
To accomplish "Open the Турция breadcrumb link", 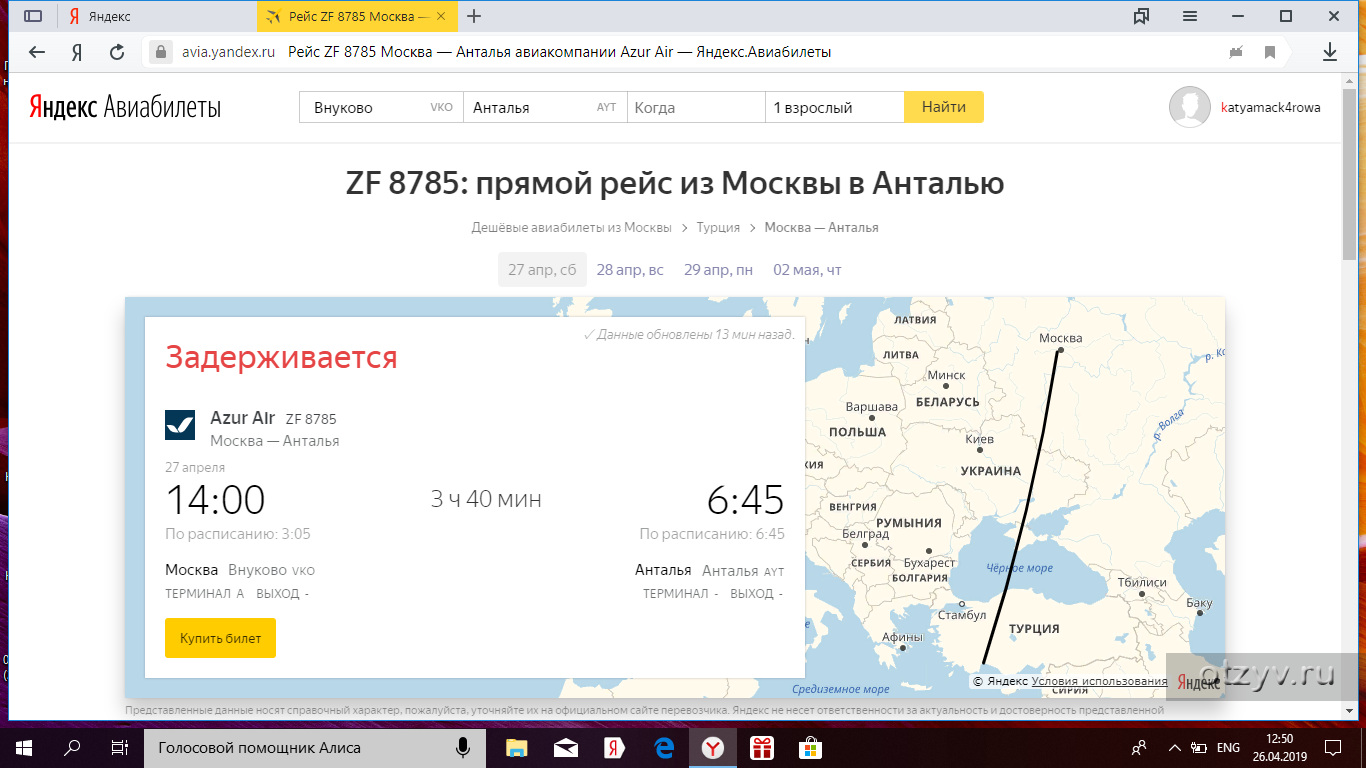I will click(x=718, y=228).
